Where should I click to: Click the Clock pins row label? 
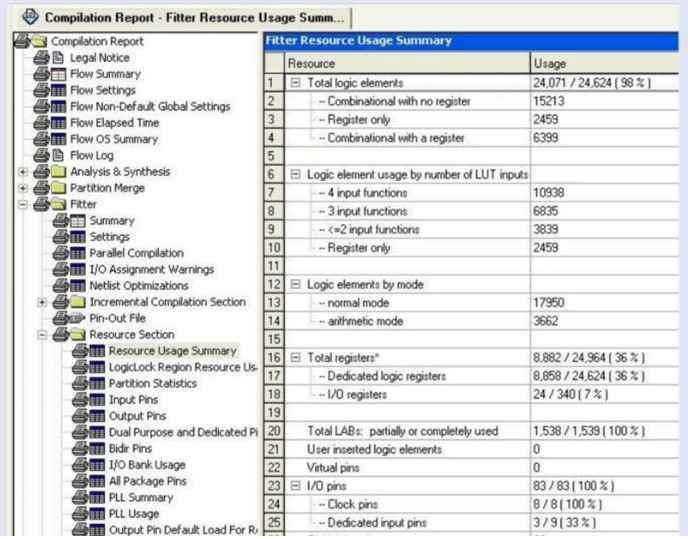353,504
